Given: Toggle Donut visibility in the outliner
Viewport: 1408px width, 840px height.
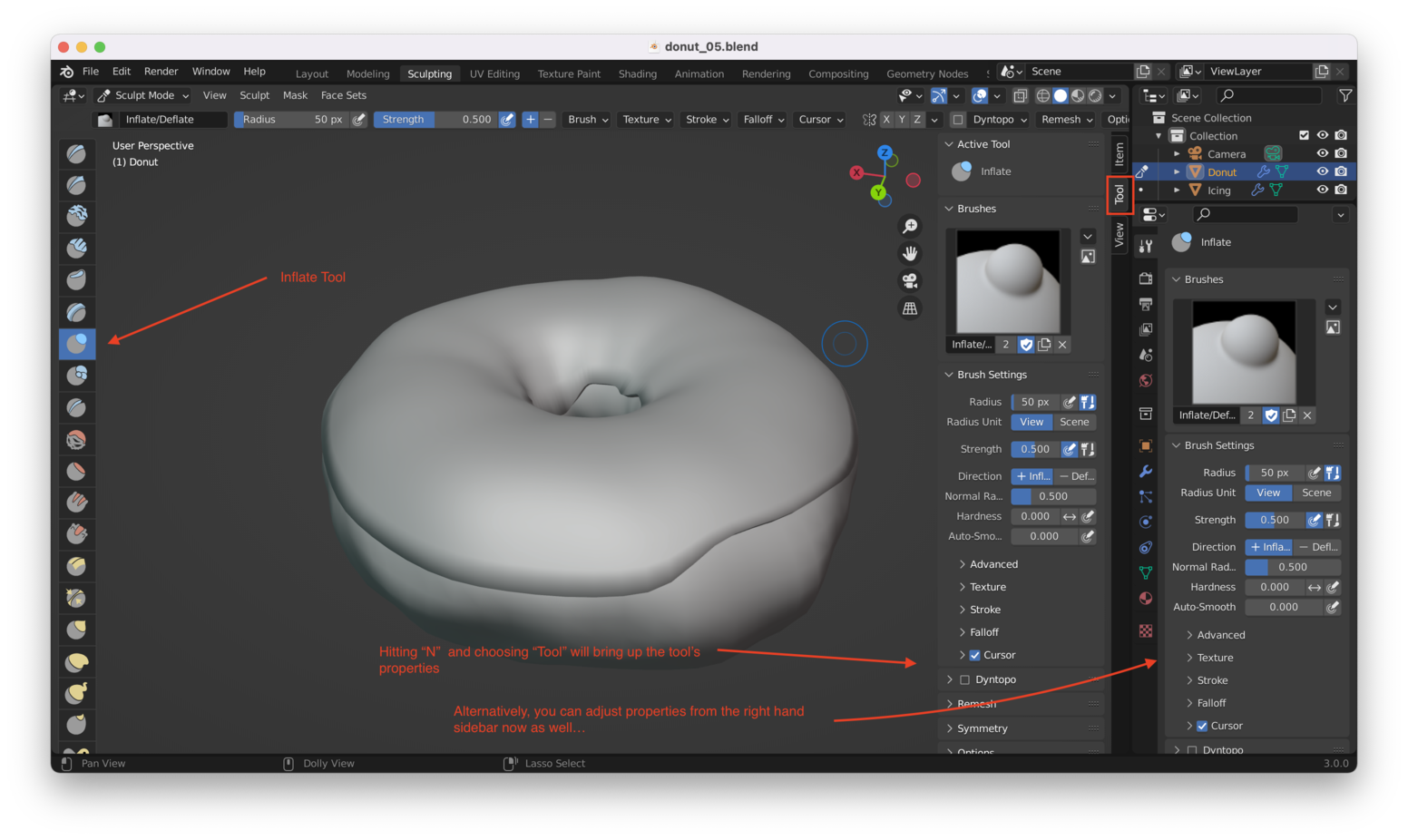Looking at the screenshot, I should coord(1323,171).
